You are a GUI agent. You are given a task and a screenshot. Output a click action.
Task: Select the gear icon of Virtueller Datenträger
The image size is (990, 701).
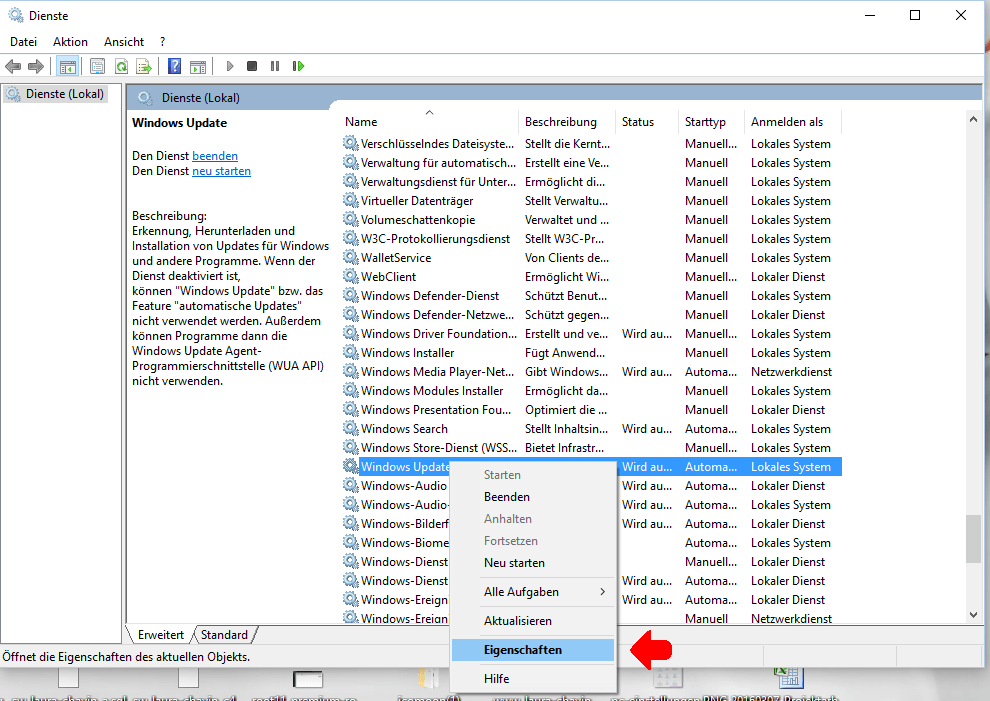[350, 201]
